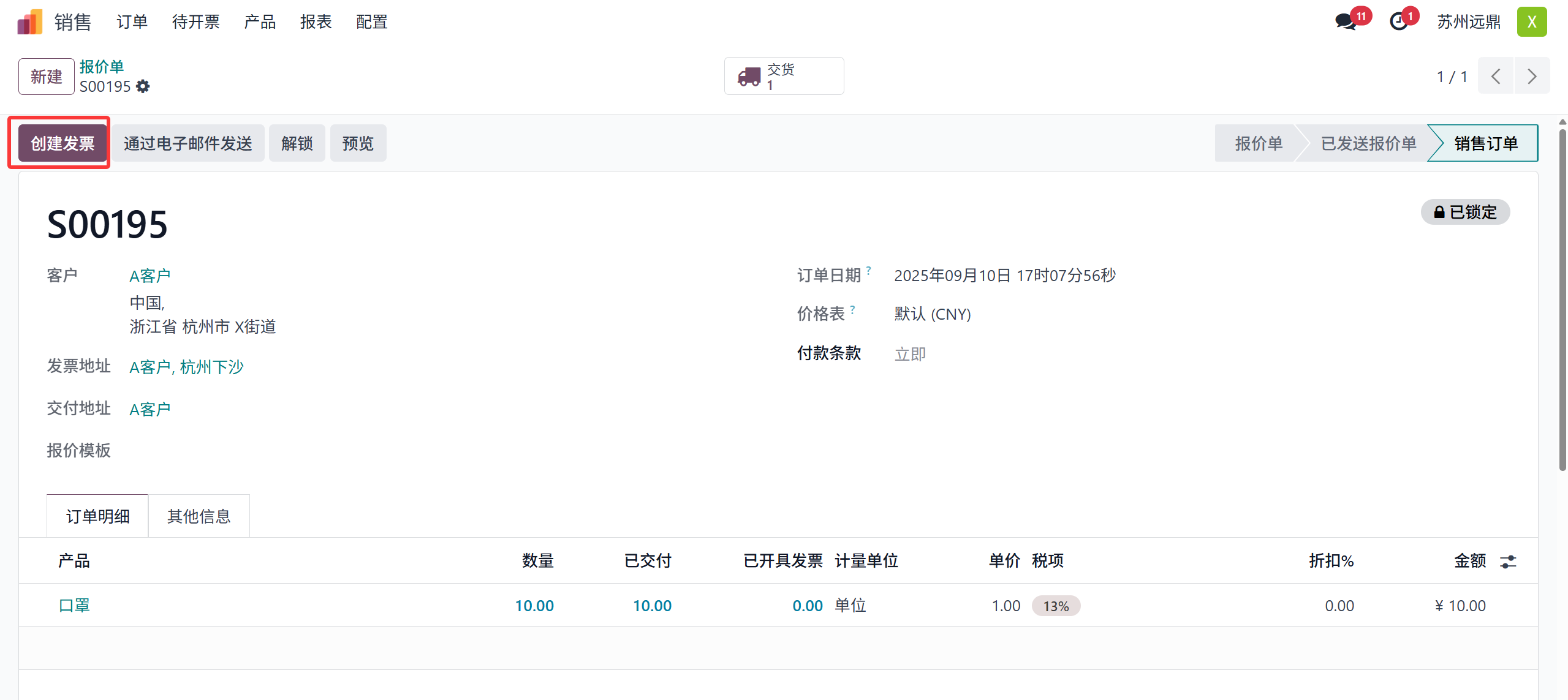This screenshot has width=1568, height=700.
Task: Click unit price 1.00
Action: (1006, 606)
